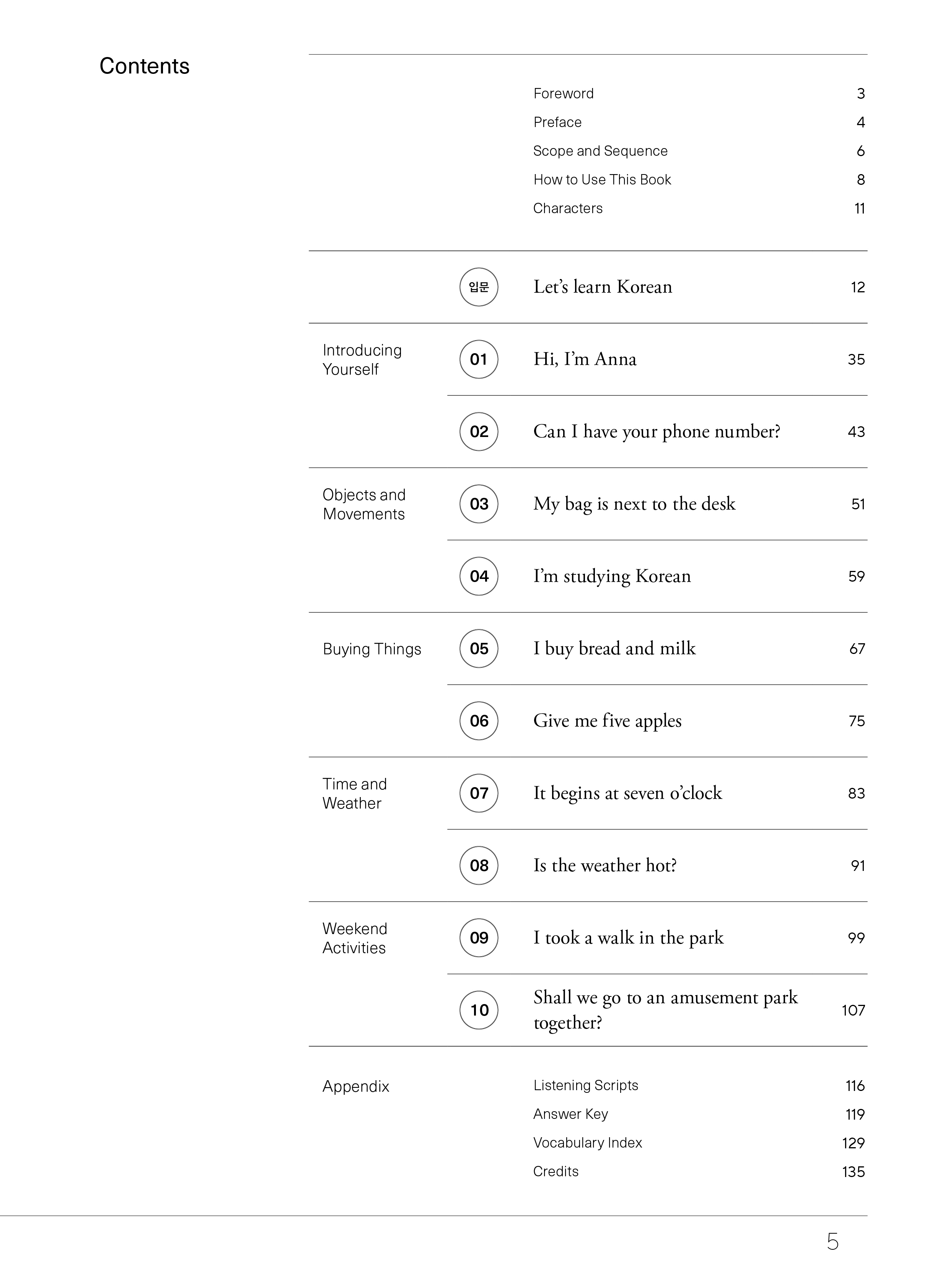Click page number 129 for Vocabulary Index
940x1288 pixels.
tap(853, 1143)
